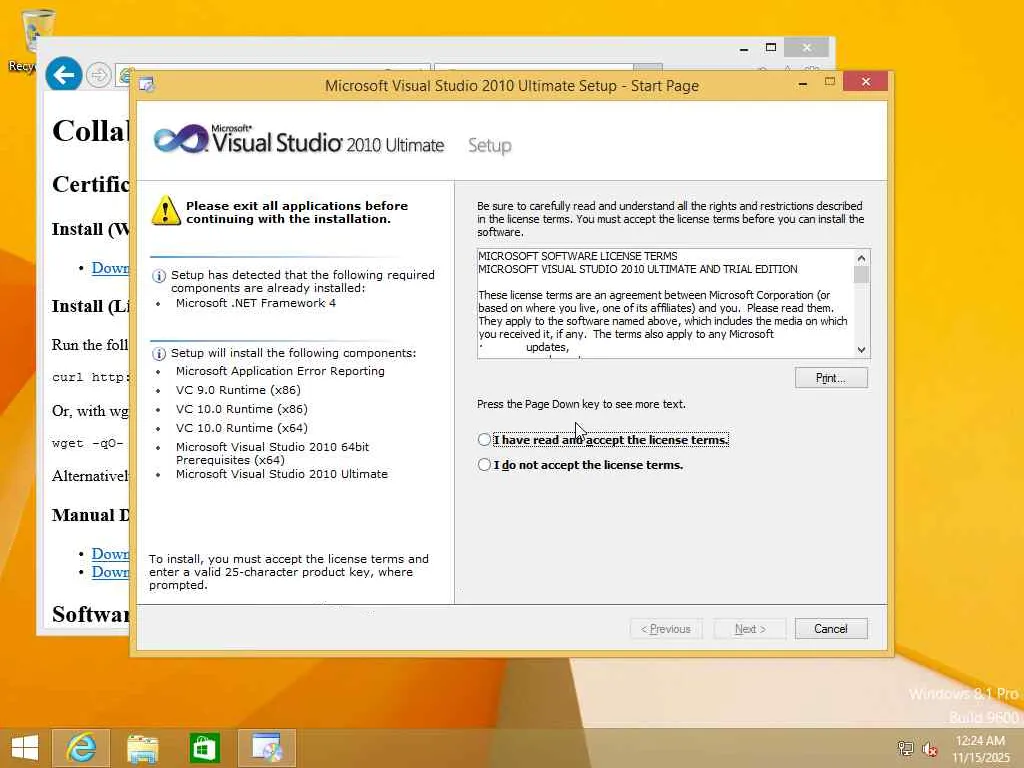Image resolution: width=1024 pixels, height=768 pixels.
Task: Click inside the license terms text box
Action: (x=666, y=303)
